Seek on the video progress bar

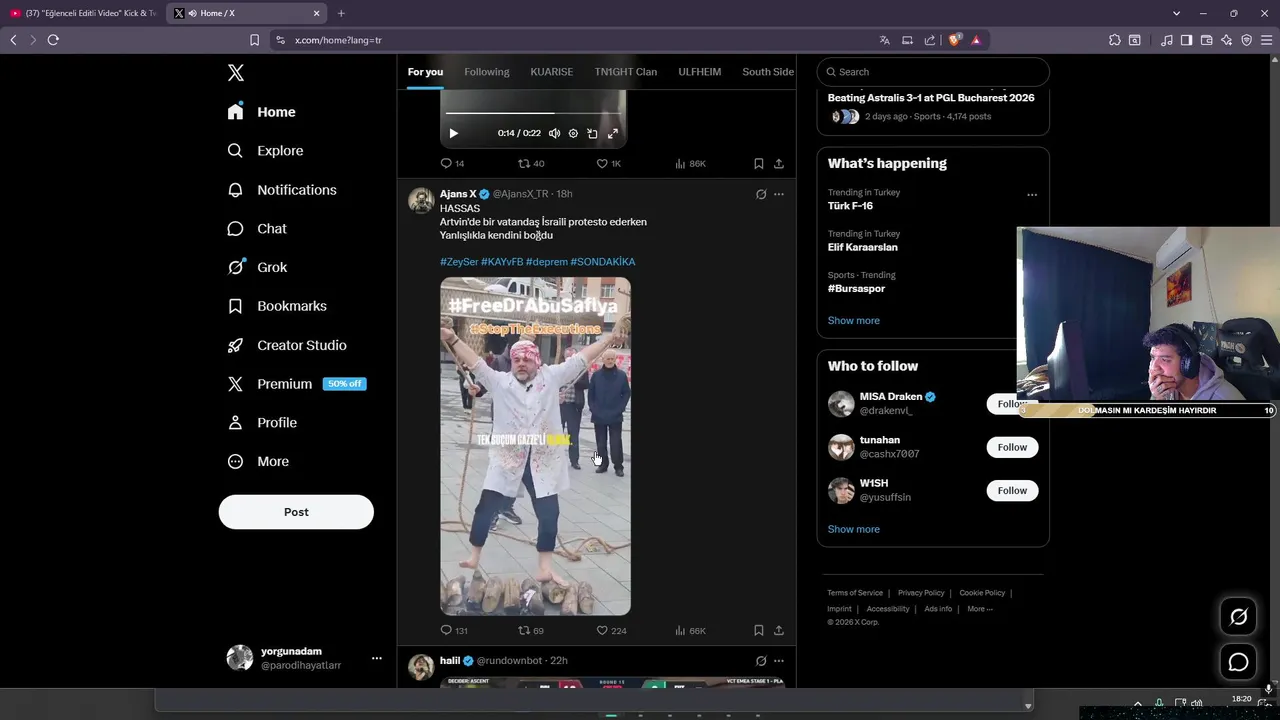coord(535,113)
